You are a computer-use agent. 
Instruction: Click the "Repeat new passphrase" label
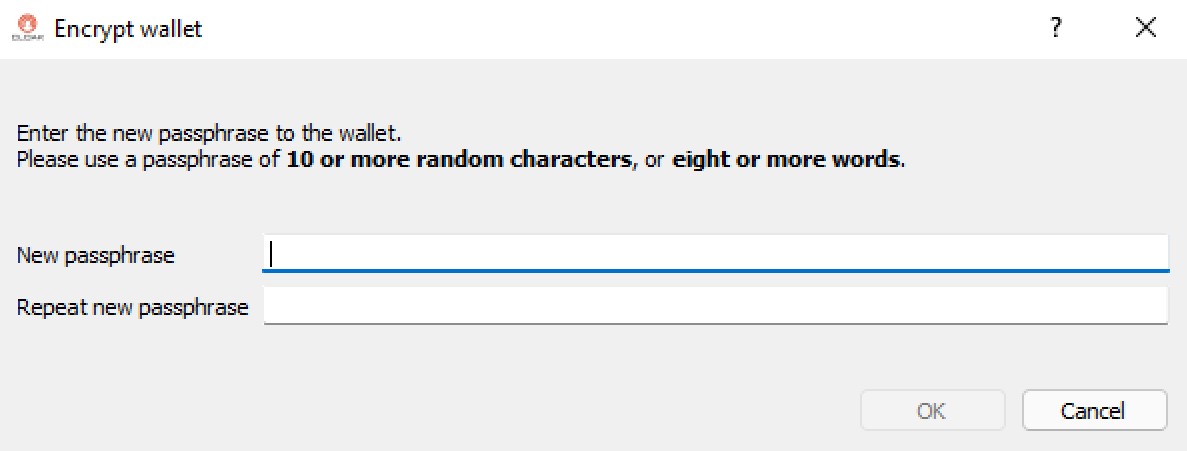coord(132,308)
